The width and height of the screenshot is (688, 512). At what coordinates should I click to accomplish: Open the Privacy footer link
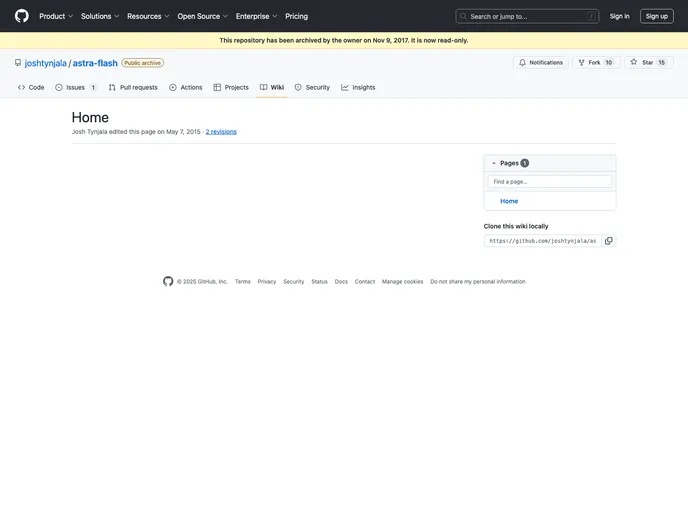coord(267,282)
